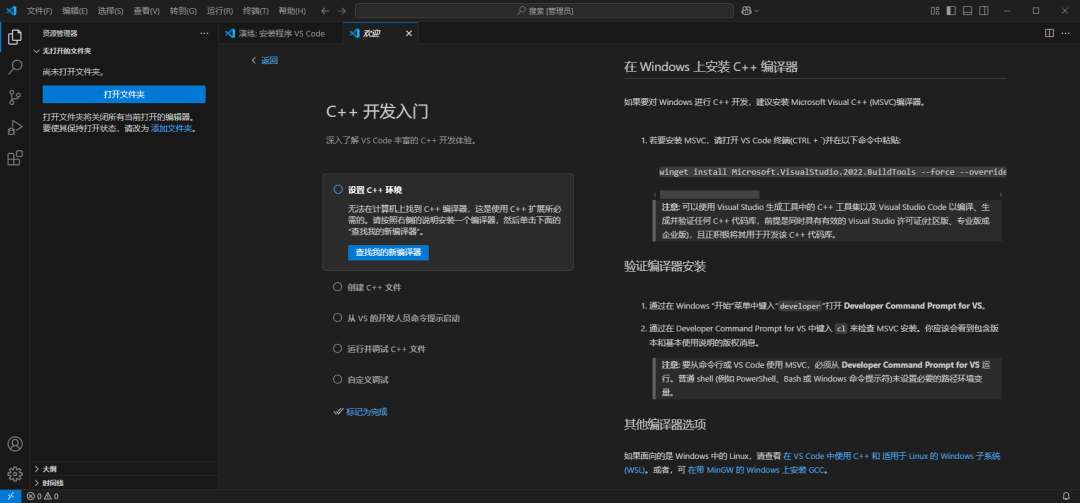The width and height of the screenshot is (1080, 503).
Task: Collapse the 无打开的文件夹 section
Action: [124, 51]
